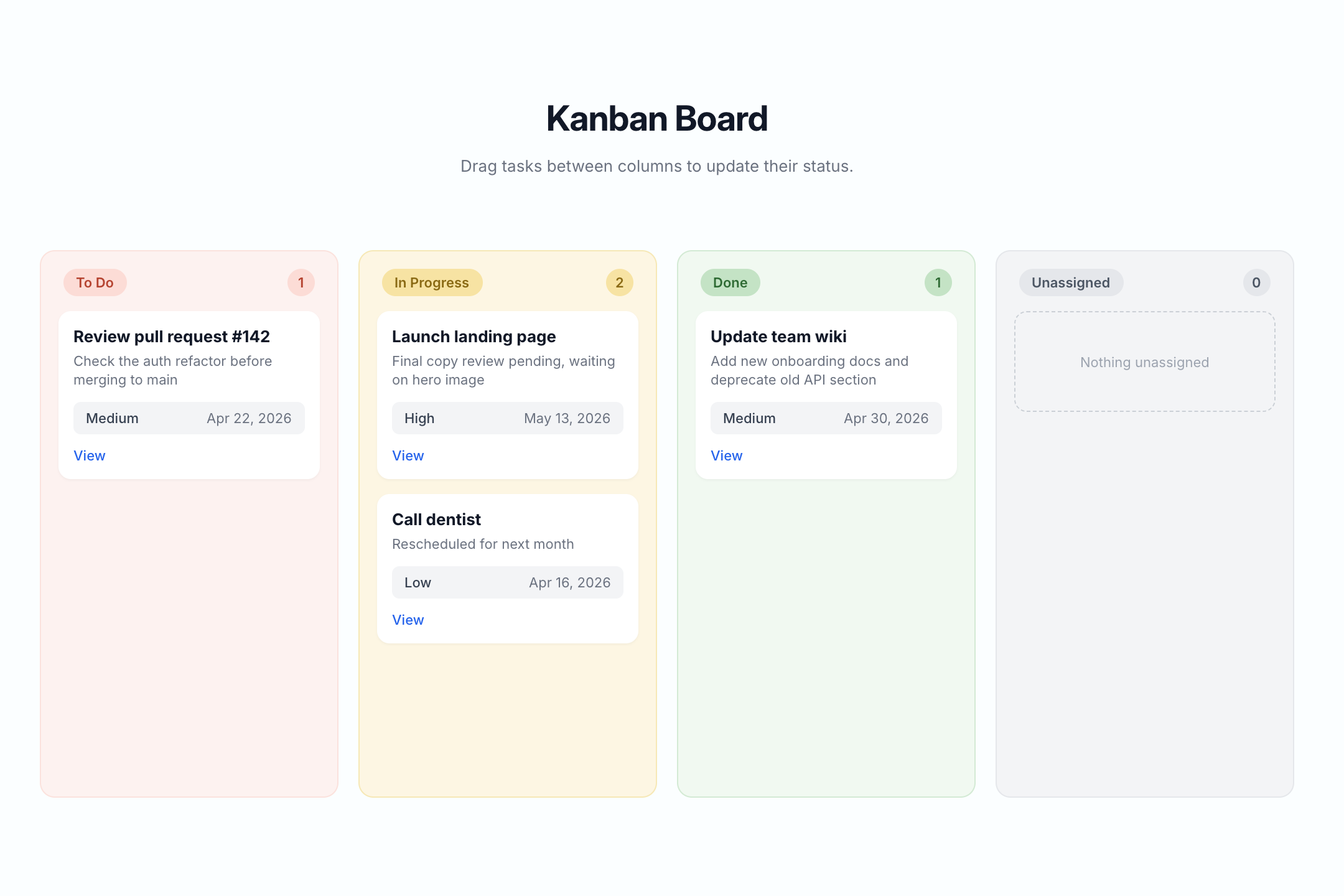Open View link on Call dentist card

point(408,620)
